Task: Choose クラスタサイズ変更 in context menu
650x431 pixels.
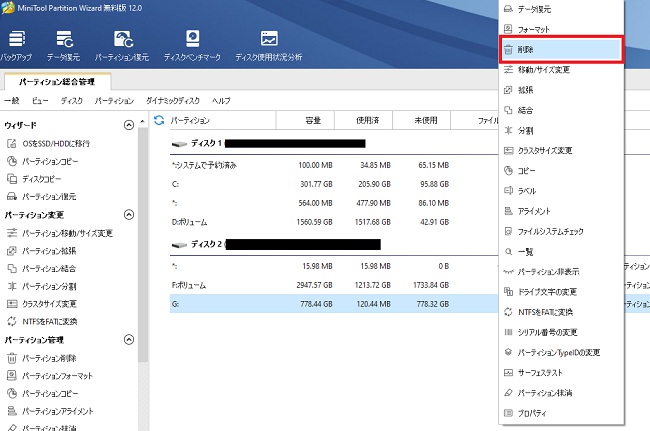Action: pos(562,150)
